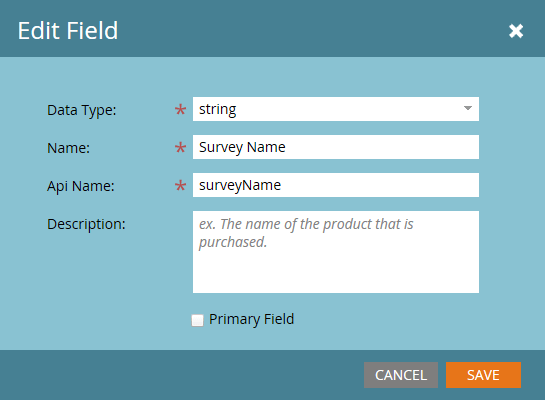Viewport: 545px width, 400px height.
Task: Toggle Primary Field via its text label
Action: (251, 319)
